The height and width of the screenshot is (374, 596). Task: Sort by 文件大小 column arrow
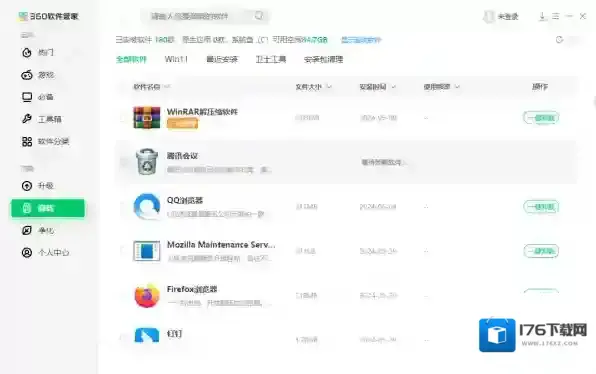pos(329,87)
